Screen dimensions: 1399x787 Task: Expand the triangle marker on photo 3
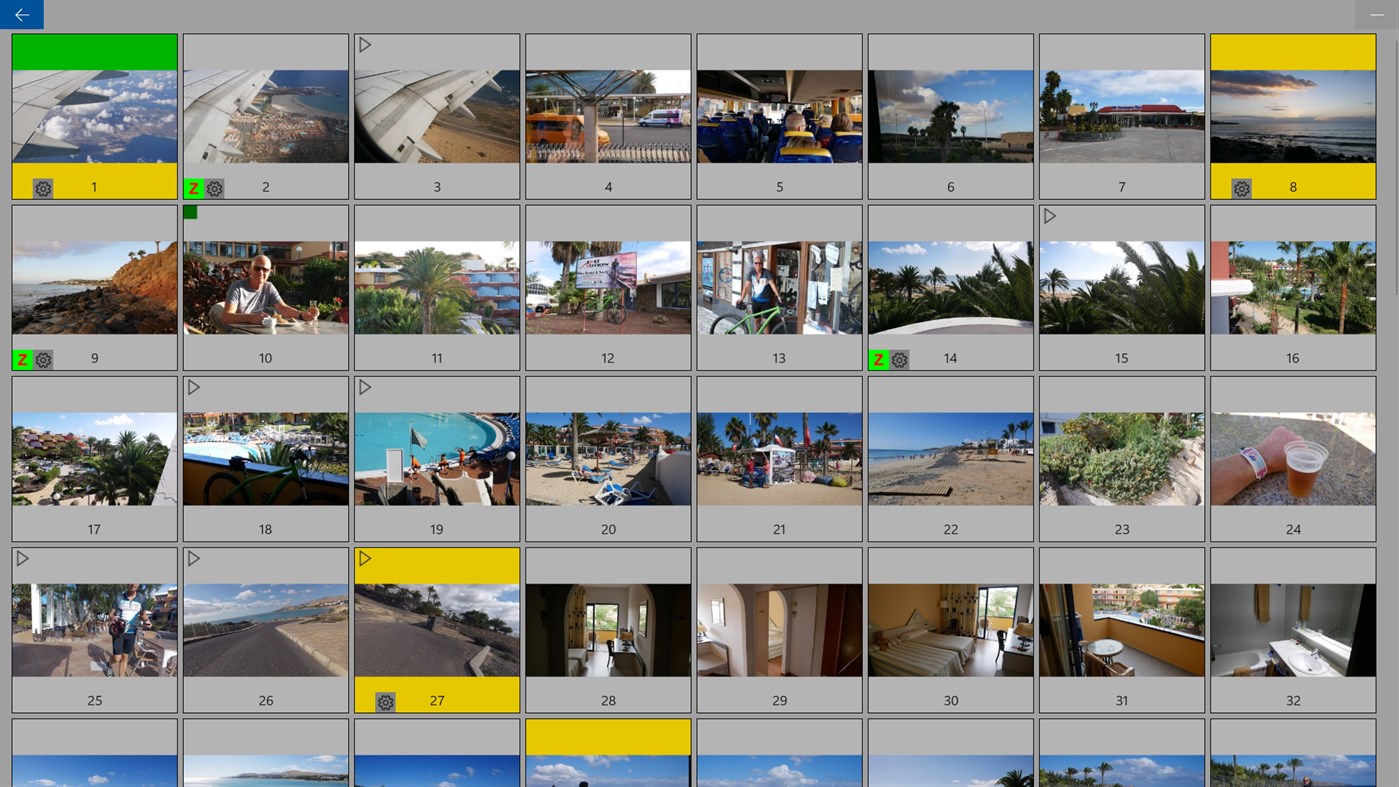(364, 43)
